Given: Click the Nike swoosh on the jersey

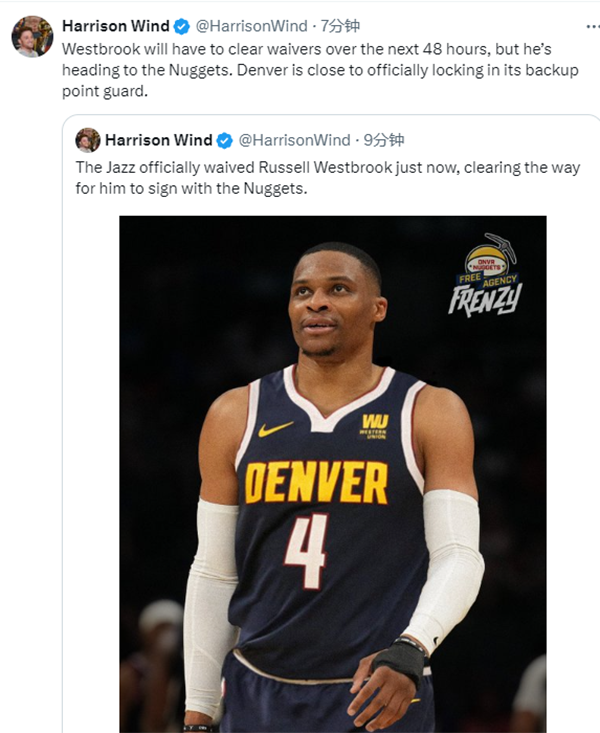Looking at the screenshot, I should point(275,429).
